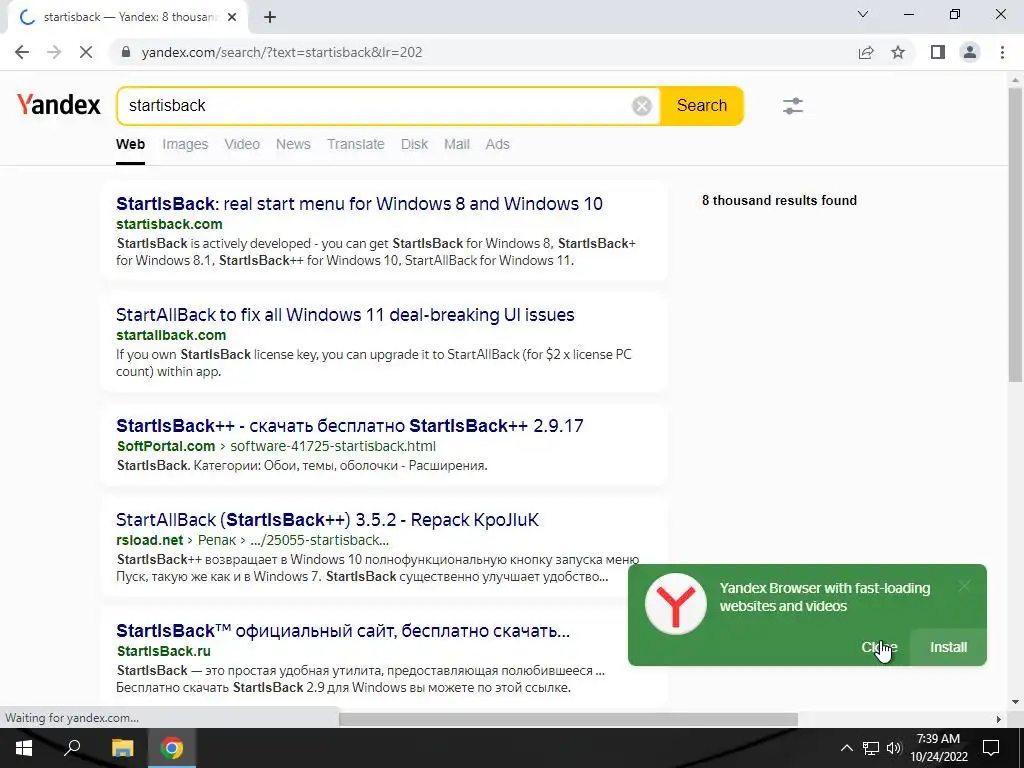Screen dimensions: 1024x768
Task: Open Chrome three-dot menu
Action: [x=1002, y=52]
